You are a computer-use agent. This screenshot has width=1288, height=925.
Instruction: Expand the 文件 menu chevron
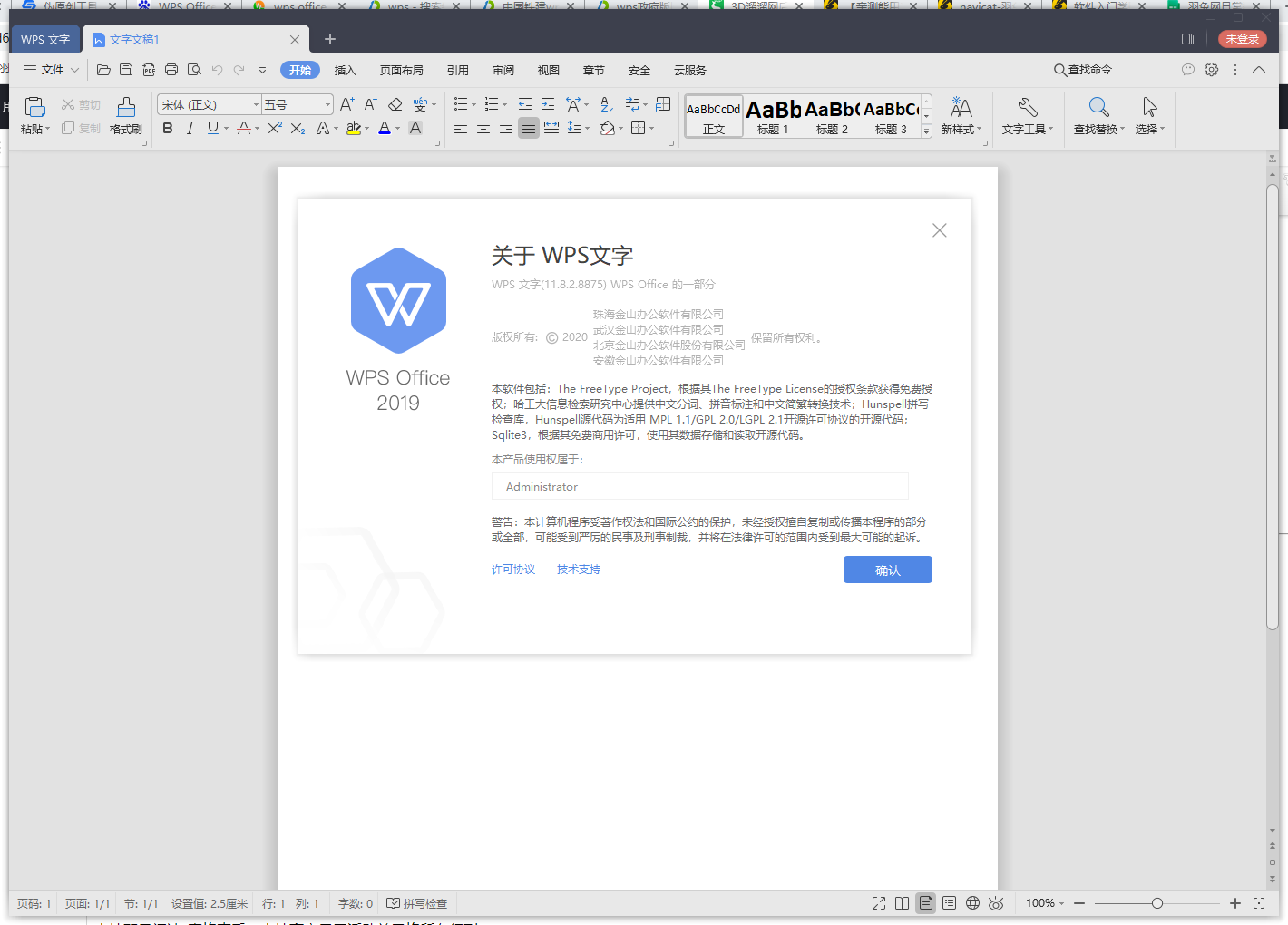click(74, 70)
